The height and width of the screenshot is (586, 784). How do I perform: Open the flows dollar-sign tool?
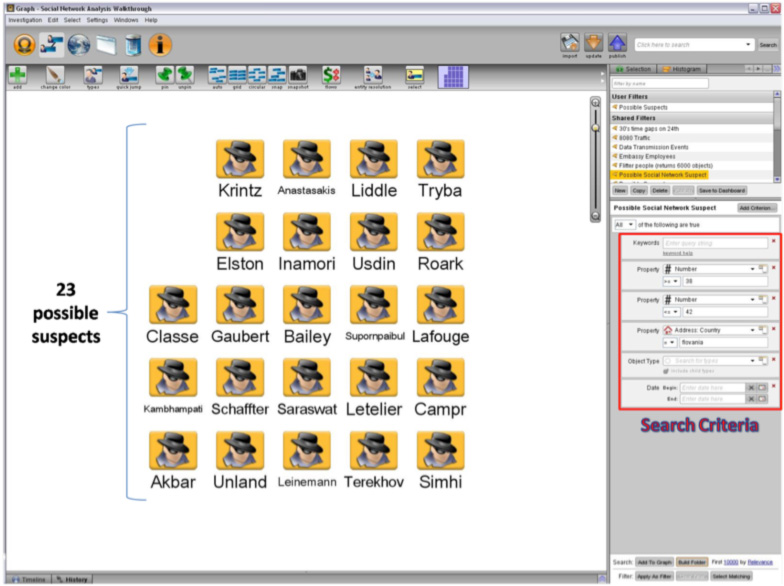point(331,75)
